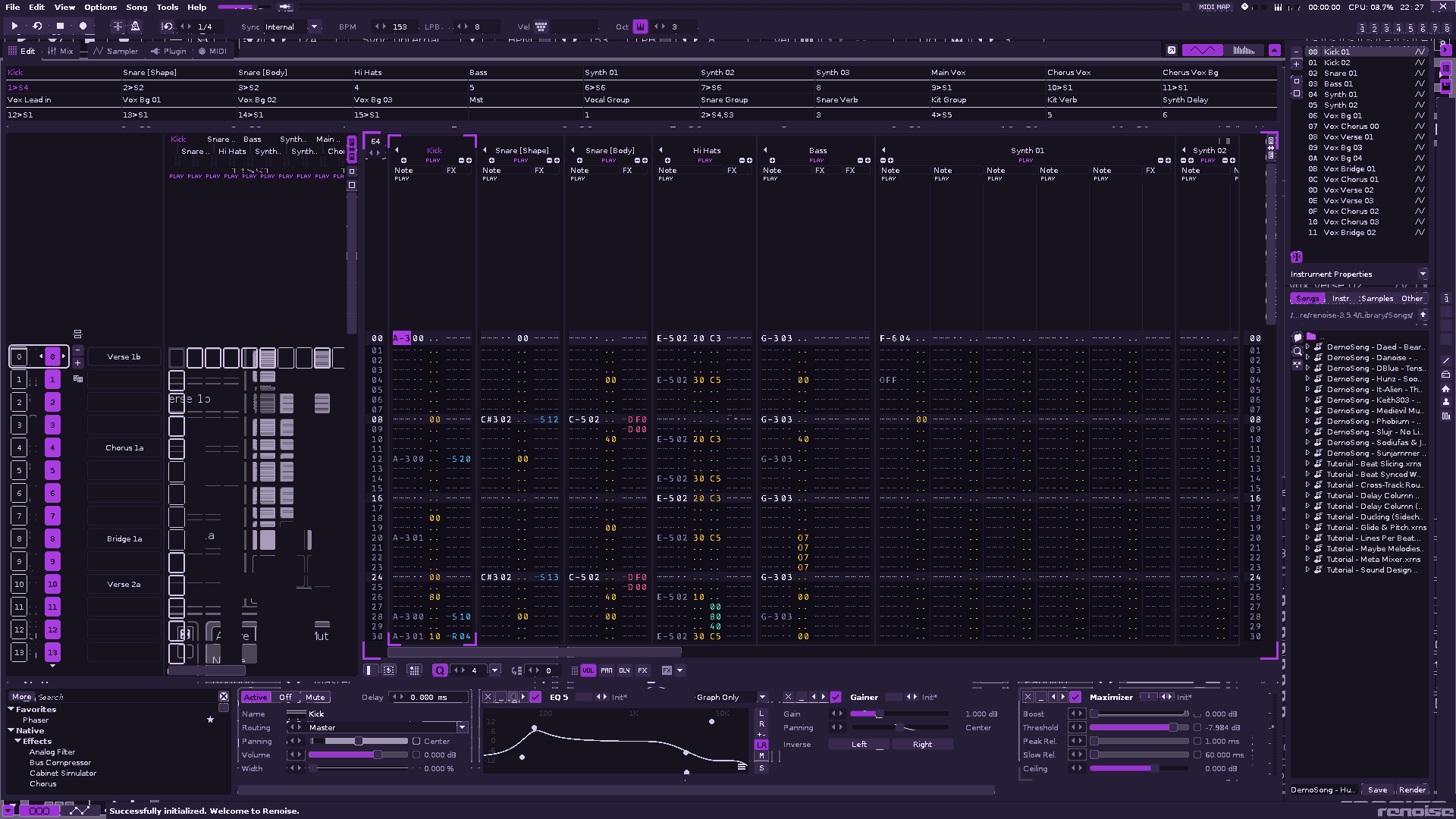
Task: Collapse the Favorites tree section
Action: coord(11,710)
